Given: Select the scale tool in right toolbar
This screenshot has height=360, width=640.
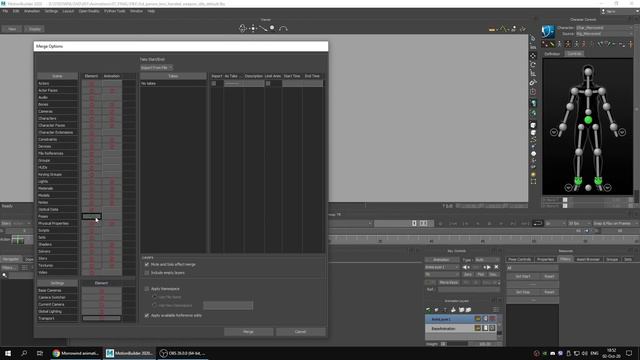Looking at the screenshot, I should (533, 73).
